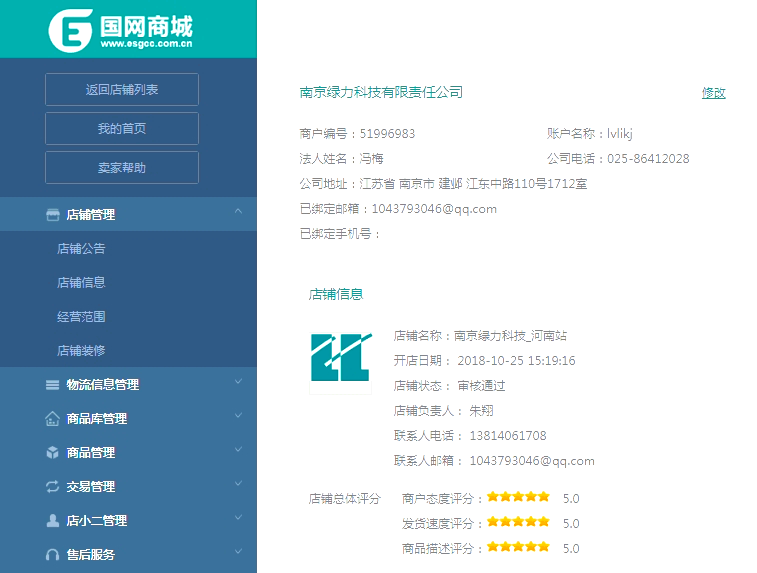Select the 店铺管理 menu heading
757x573 pixels.
pyautogui.click(x=91, y=215)
